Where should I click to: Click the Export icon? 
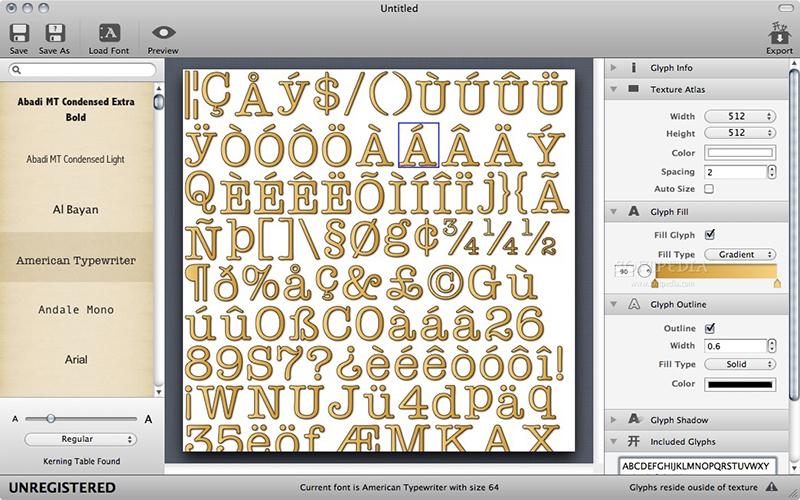coord(779,34)
